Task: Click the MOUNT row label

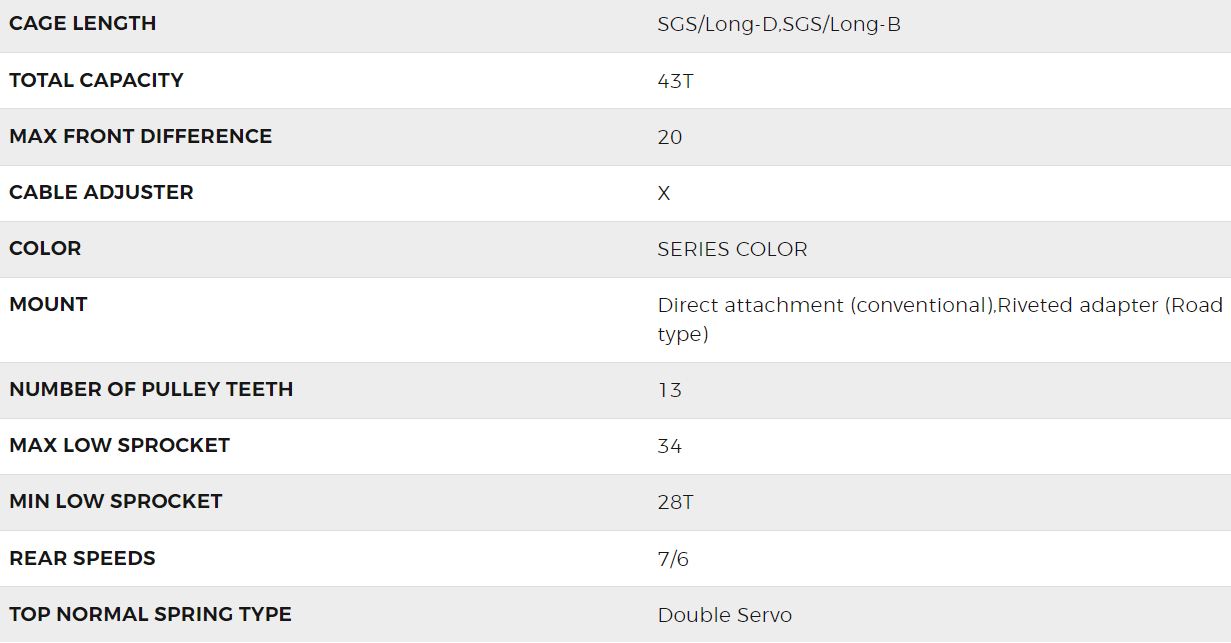Action: click(48, 304)
